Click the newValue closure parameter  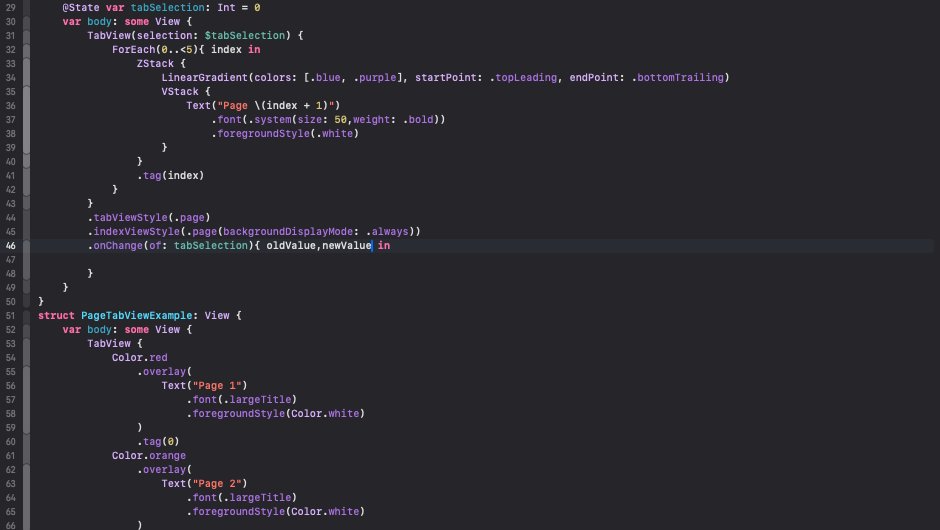pos(347,246)
